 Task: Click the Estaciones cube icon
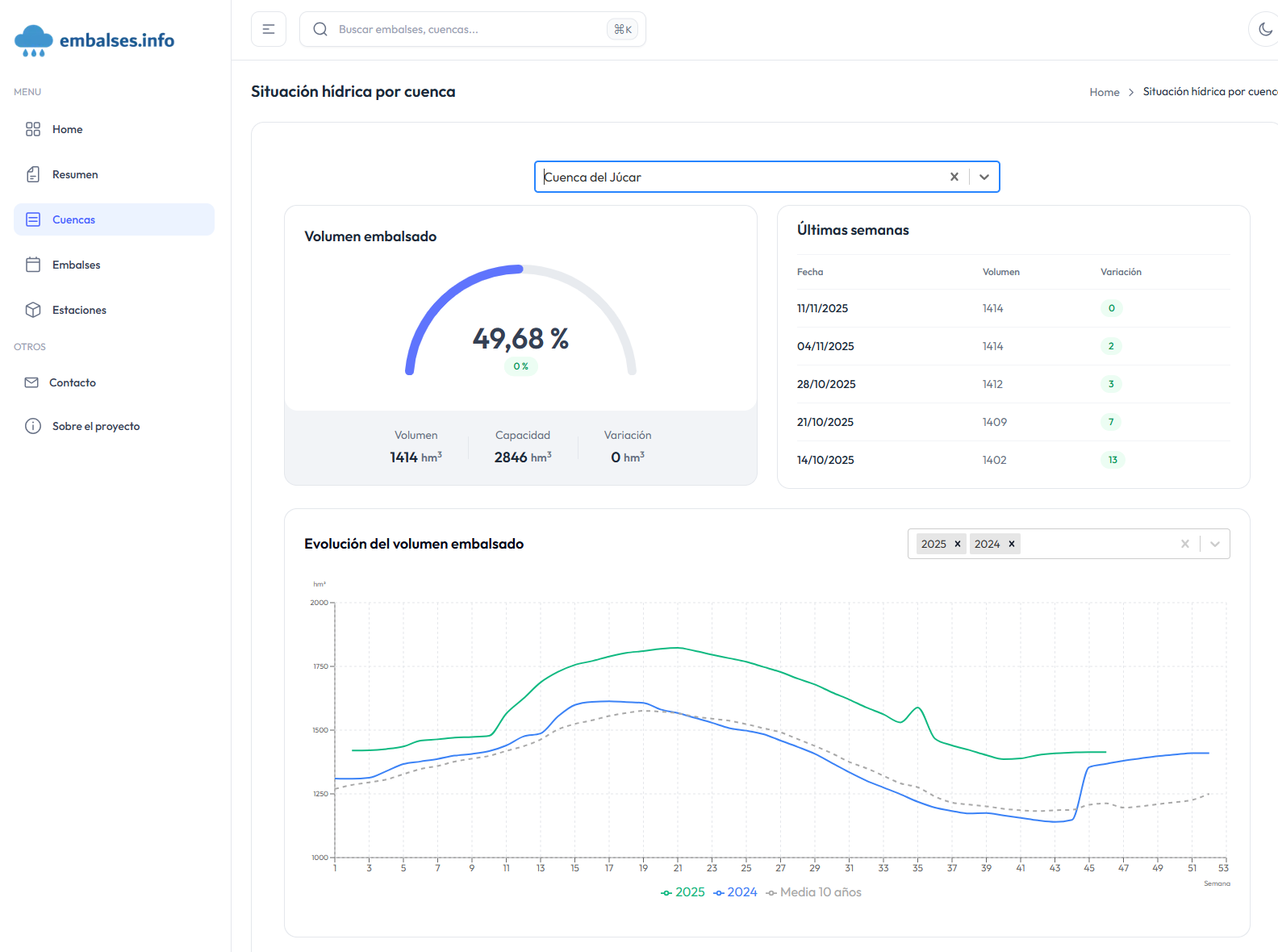pyautogui.click(x=33, y=310)
